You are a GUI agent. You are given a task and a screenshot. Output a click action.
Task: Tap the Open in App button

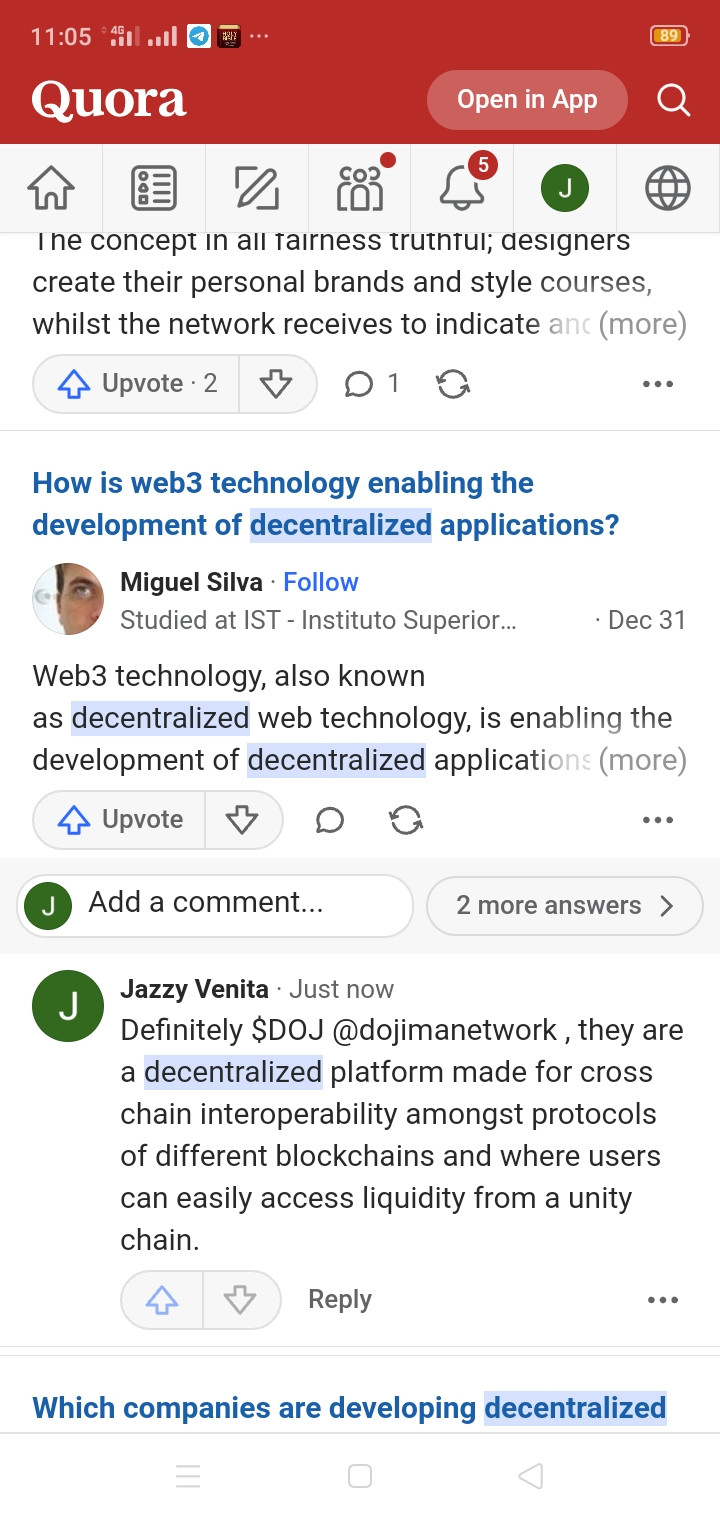(527, 100)
